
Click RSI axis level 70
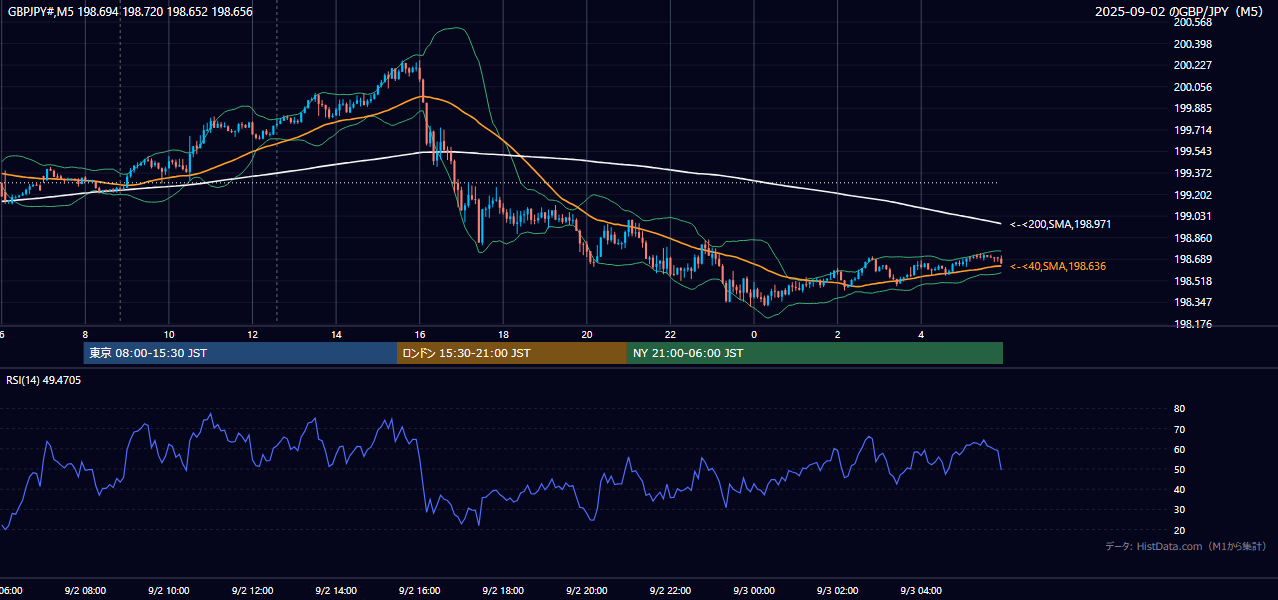1179,429
